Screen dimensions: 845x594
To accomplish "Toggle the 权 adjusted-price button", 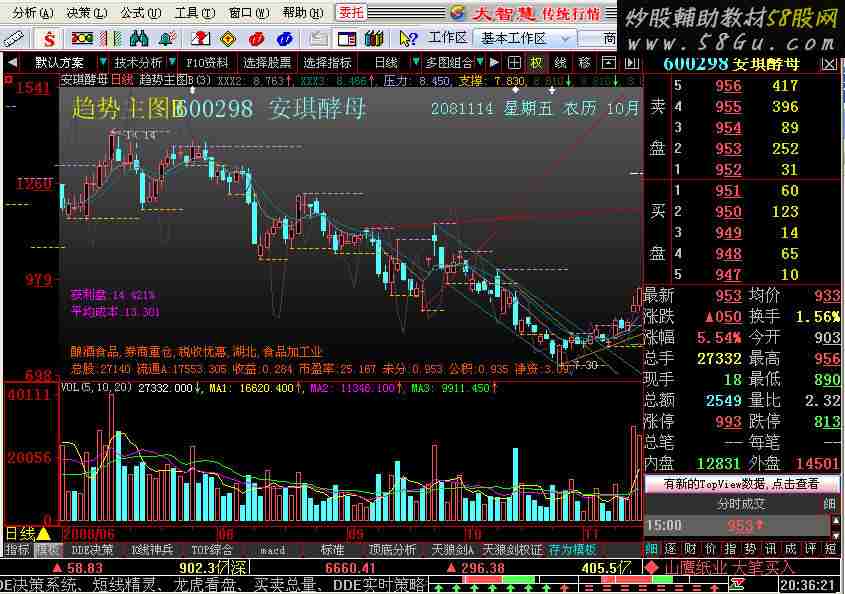I will [x=536, y=64].
